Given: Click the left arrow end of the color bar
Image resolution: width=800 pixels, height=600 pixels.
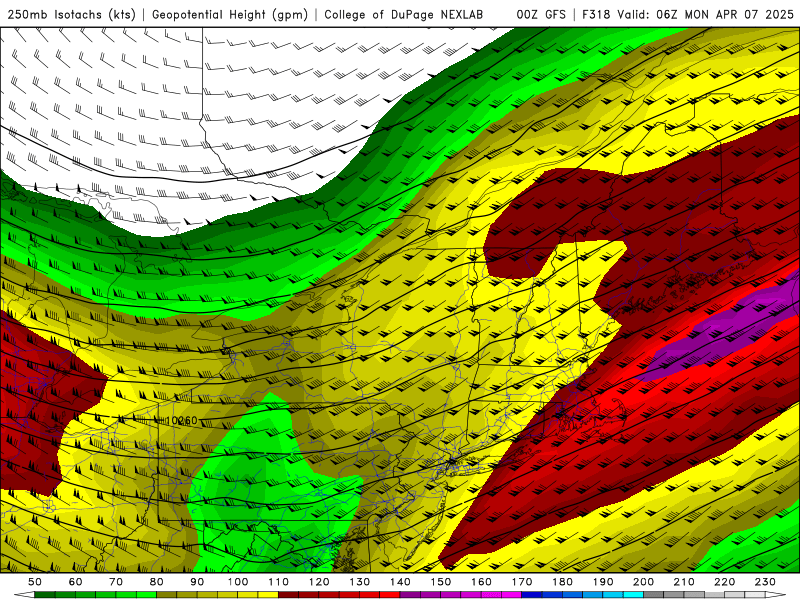Looking at the screenshot, I should 24,595.
